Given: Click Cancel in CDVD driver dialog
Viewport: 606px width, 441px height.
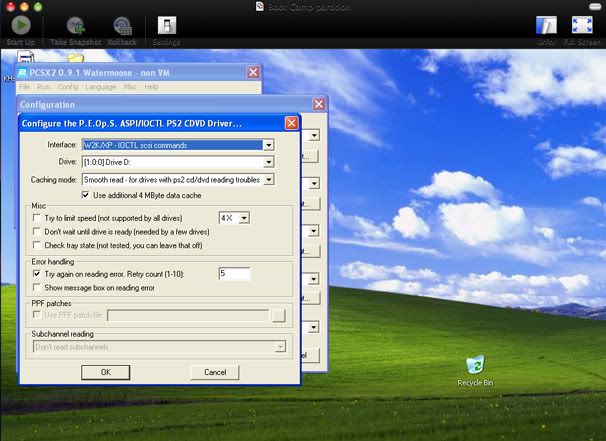Looking at the screenshot, I should point(215,372).
